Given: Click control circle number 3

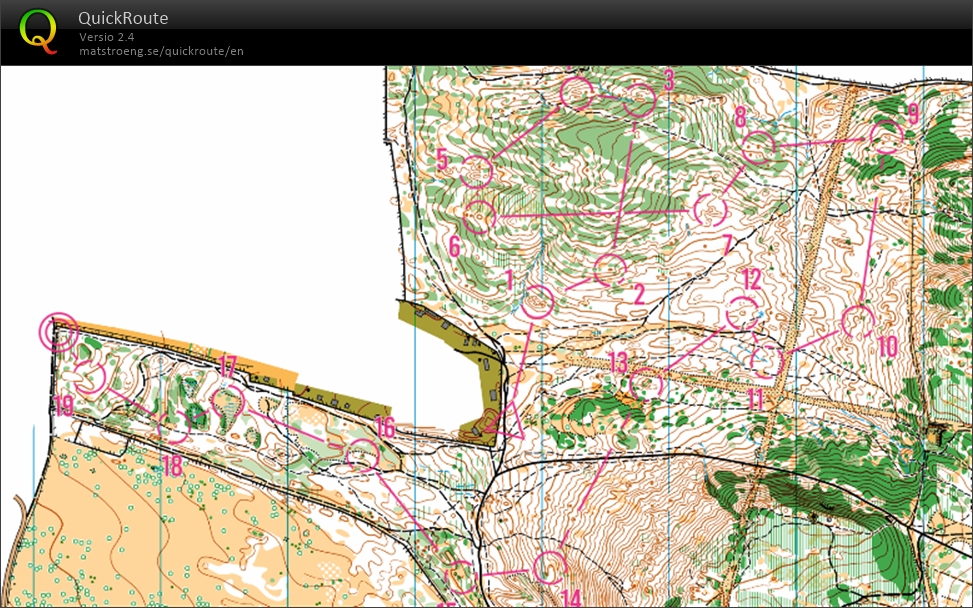Looking at the screenshot, I should click(x=639, y=98).
